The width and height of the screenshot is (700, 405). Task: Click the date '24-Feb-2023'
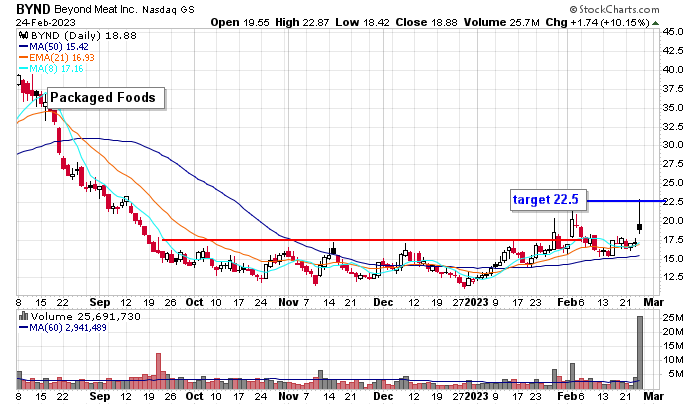click(x=46, y=22)
